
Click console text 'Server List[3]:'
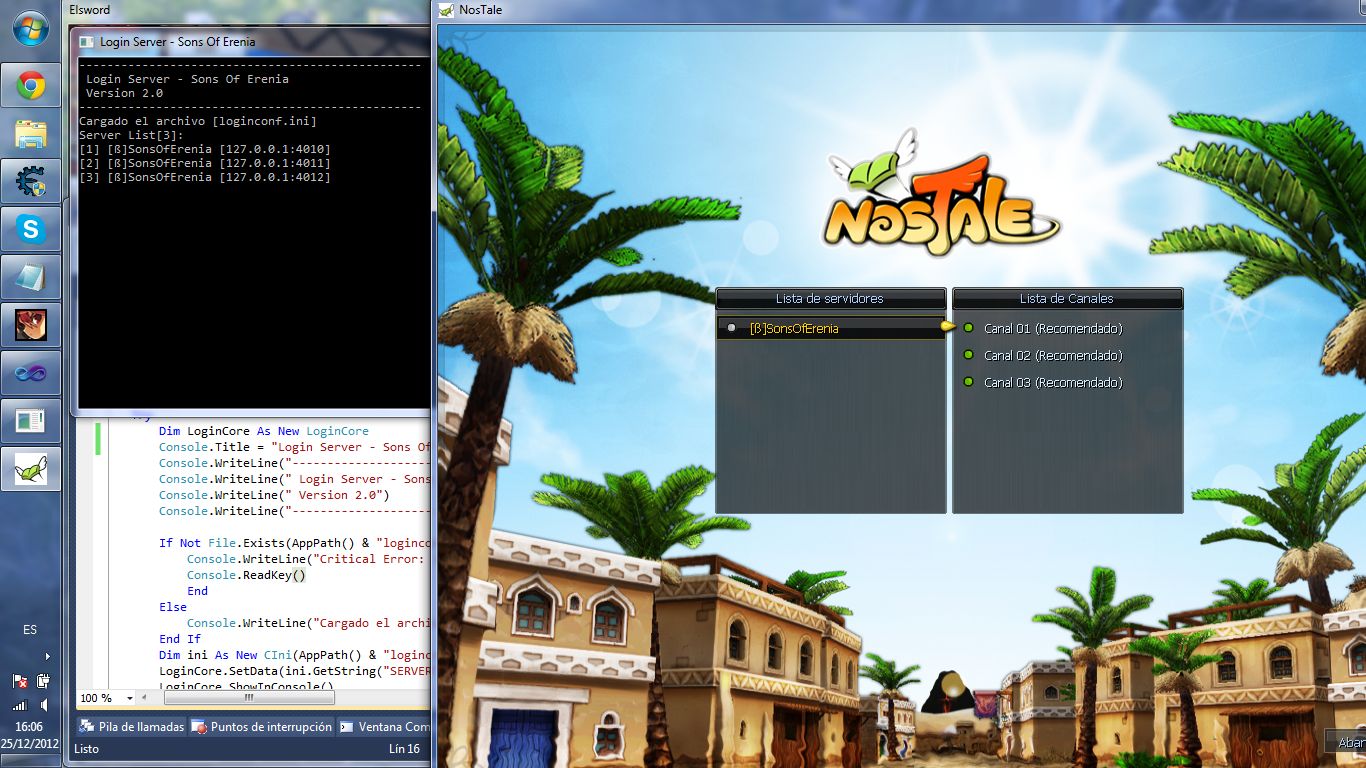pyautogui.click(x=131, y=135)
